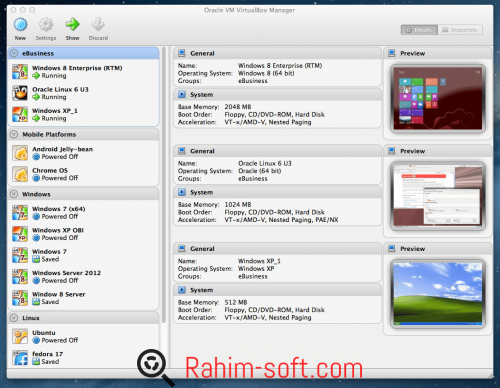The image size is (500, 388).
Task: Click Running status under Oracle Linux 6 U3
Action: [x=54, y=97]
